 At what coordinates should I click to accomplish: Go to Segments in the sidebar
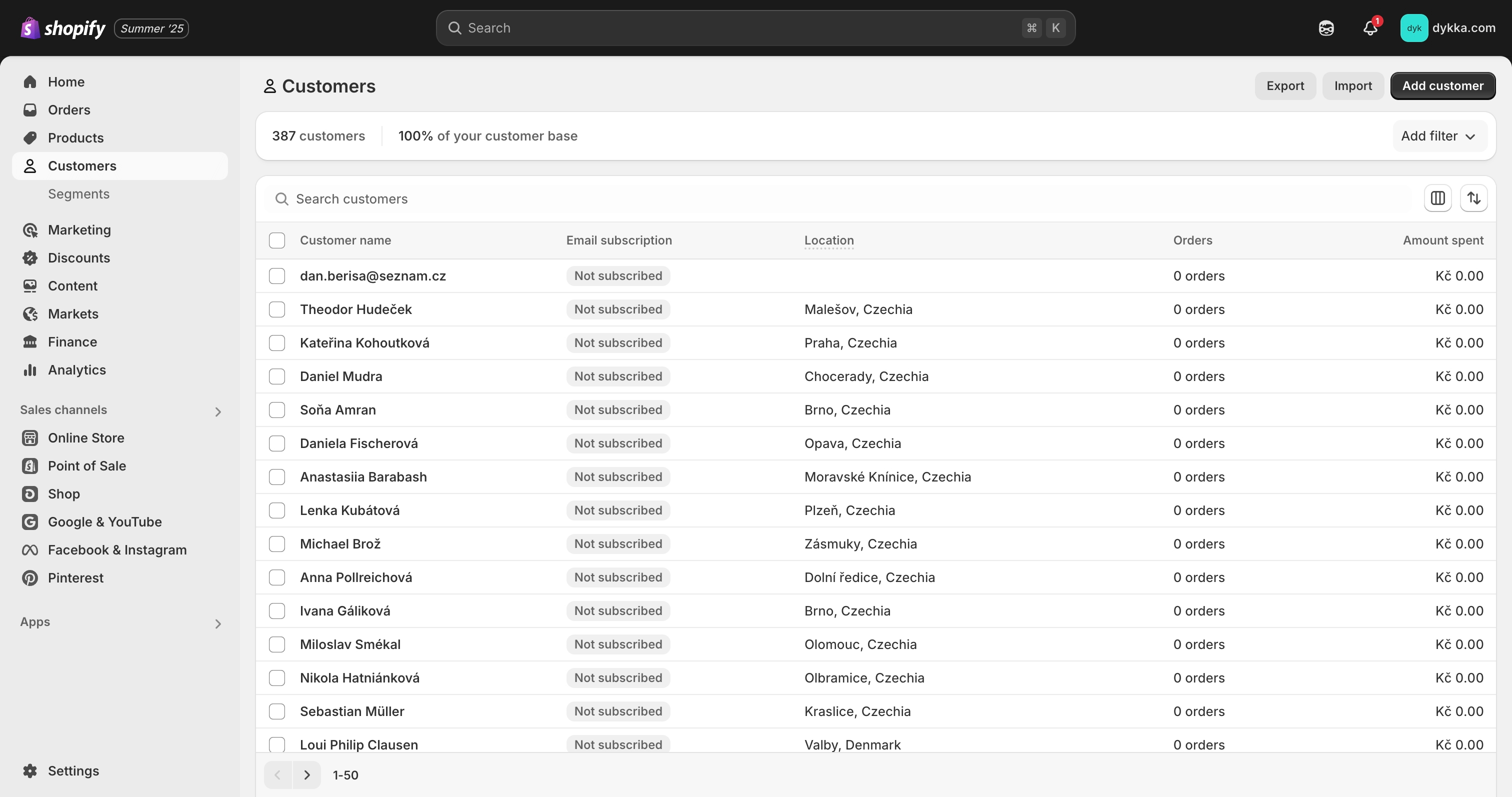(78, 194)
